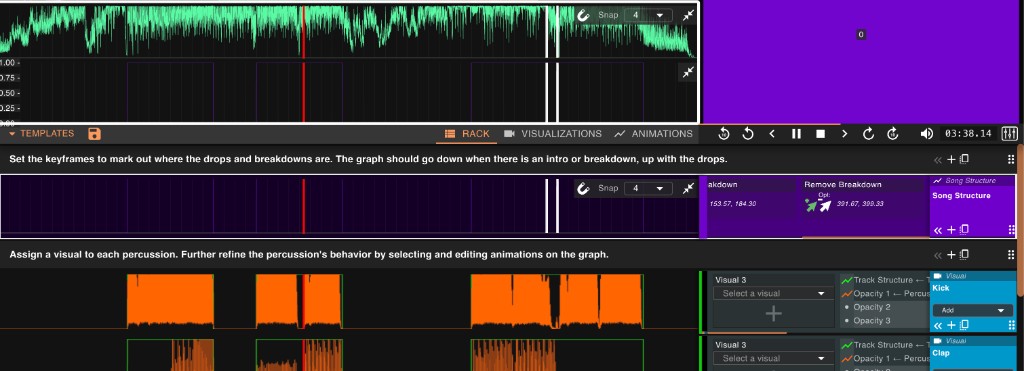The height and width of the screenshot is (371, 1024).
Task: Collapse the percussion instruction row with double chevron
Action: 938,255
